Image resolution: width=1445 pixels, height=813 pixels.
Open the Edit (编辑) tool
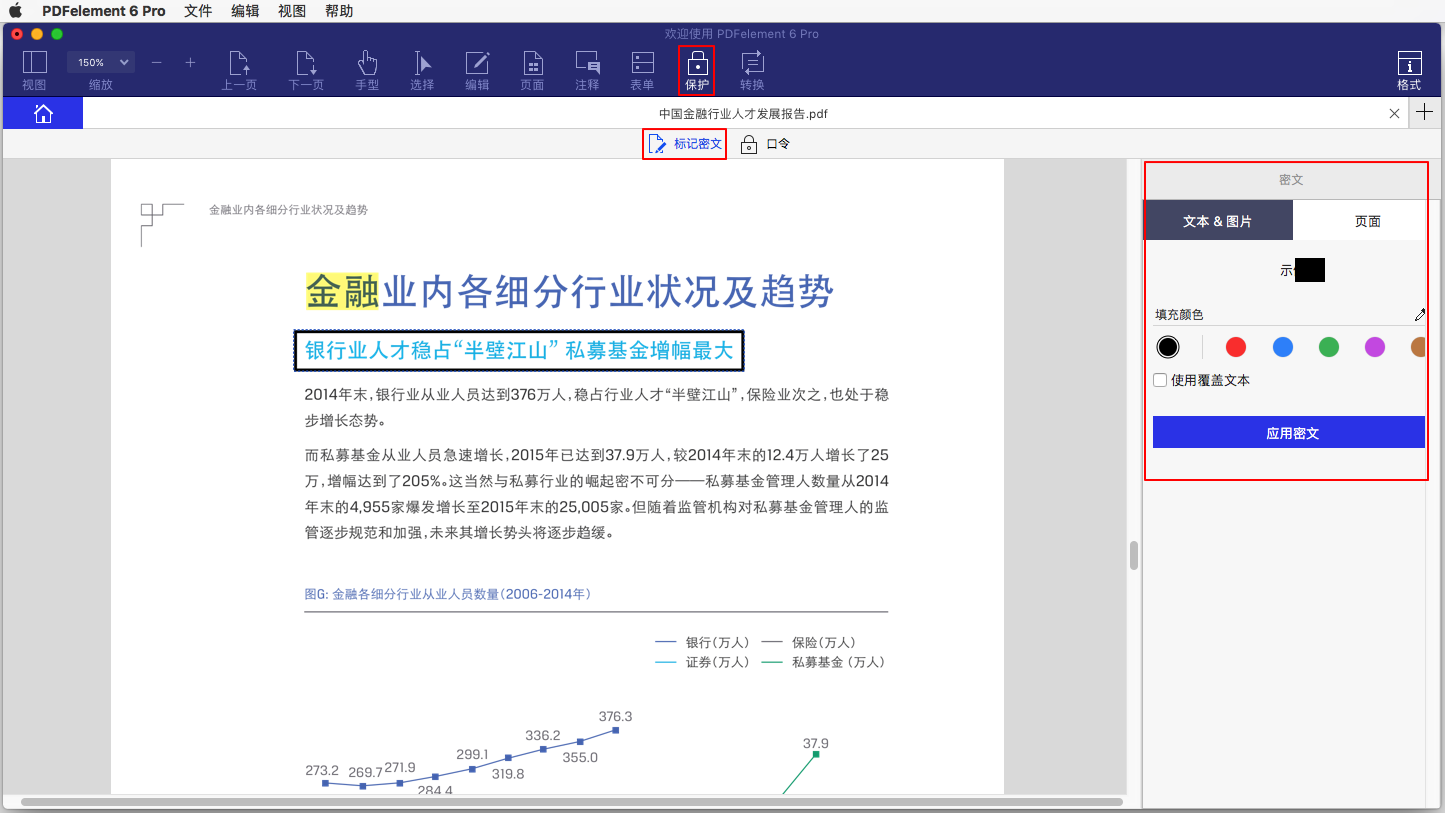click(x=477, y=64)
